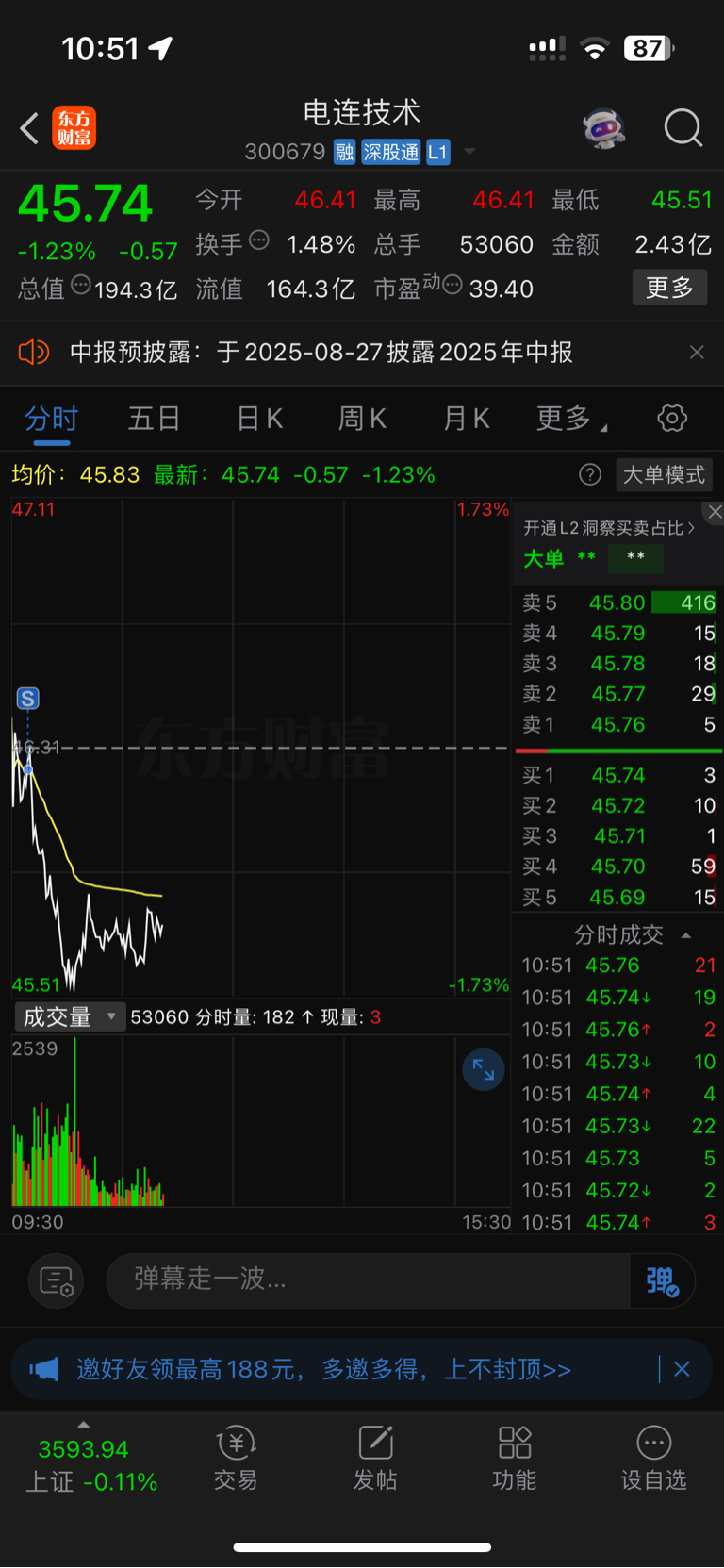Viewport: 724px width, 1568px height.
Task: Open 邀好友领最高188元 invitation link
Action: pos(323,1369)
